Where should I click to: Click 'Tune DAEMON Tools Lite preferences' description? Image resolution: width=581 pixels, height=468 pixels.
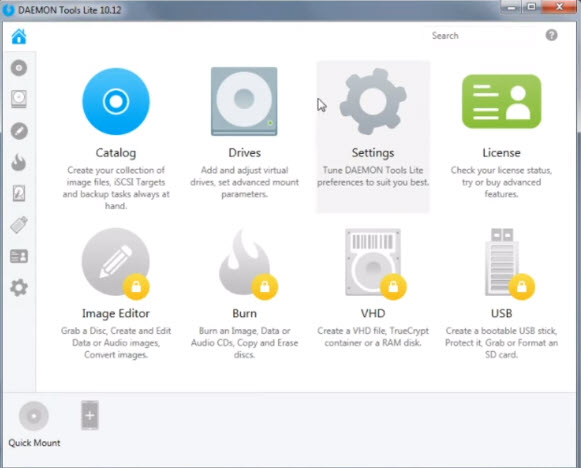click(373, 176)
